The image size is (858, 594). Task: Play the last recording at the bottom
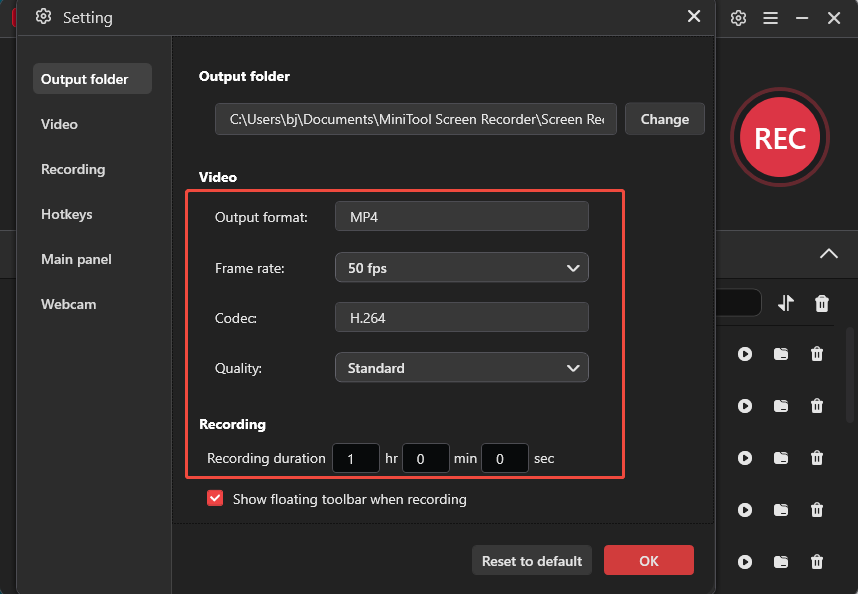(745, 562)
